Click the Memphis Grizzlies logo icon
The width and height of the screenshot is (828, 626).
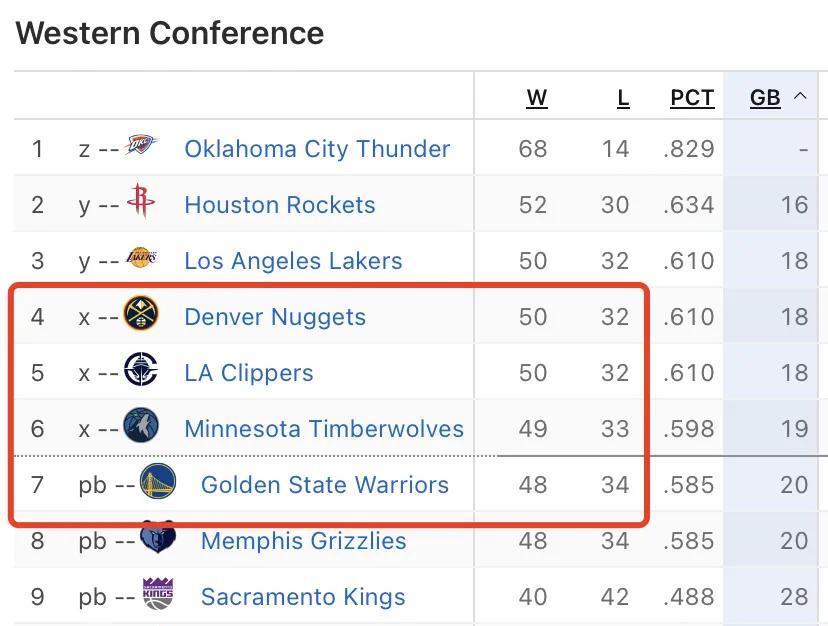pyautogui.click(x=157, y=538)
